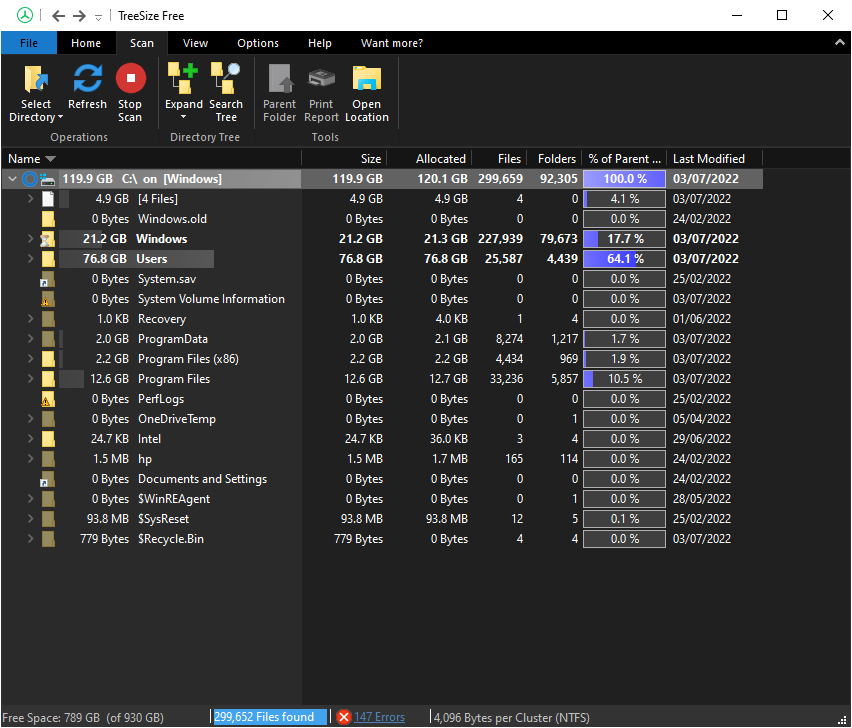Click 4,096 Bytes per Cluster (NTFS) text
Image resolution: width=852 pixels, height=728 pixels.
point(511,718)
